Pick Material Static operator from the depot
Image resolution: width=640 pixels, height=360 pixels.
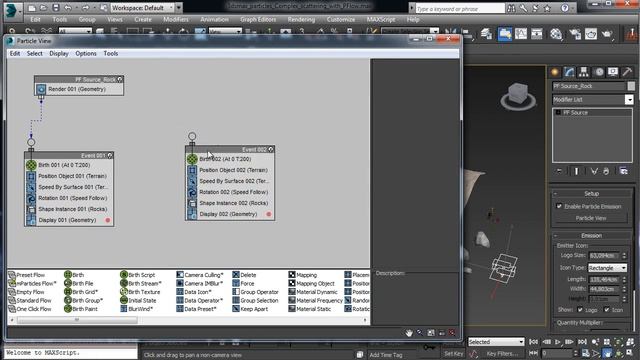click(309, 309)
